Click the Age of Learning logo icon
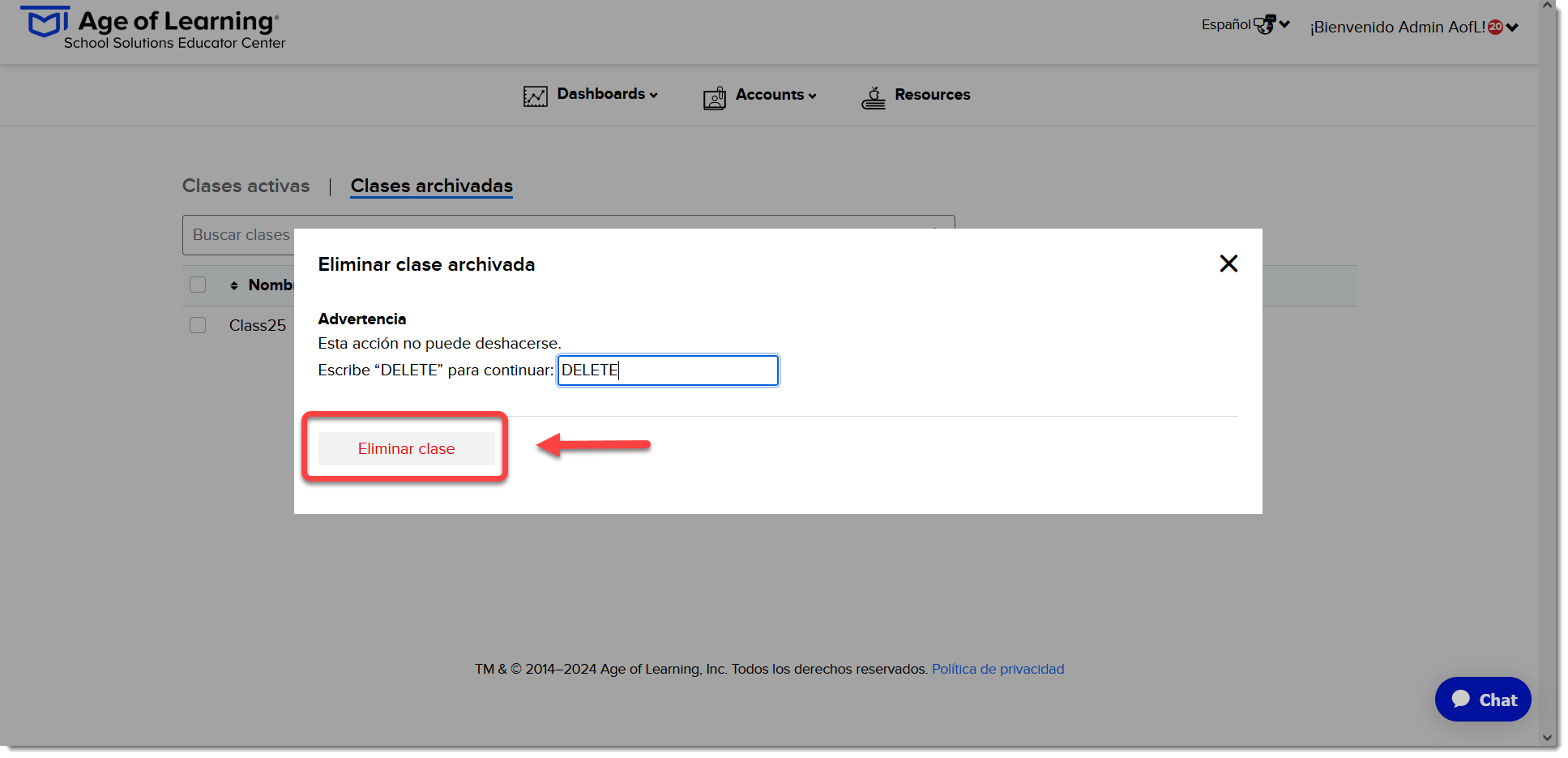This screenshot has height=758, width=1568. coord(45,22)
